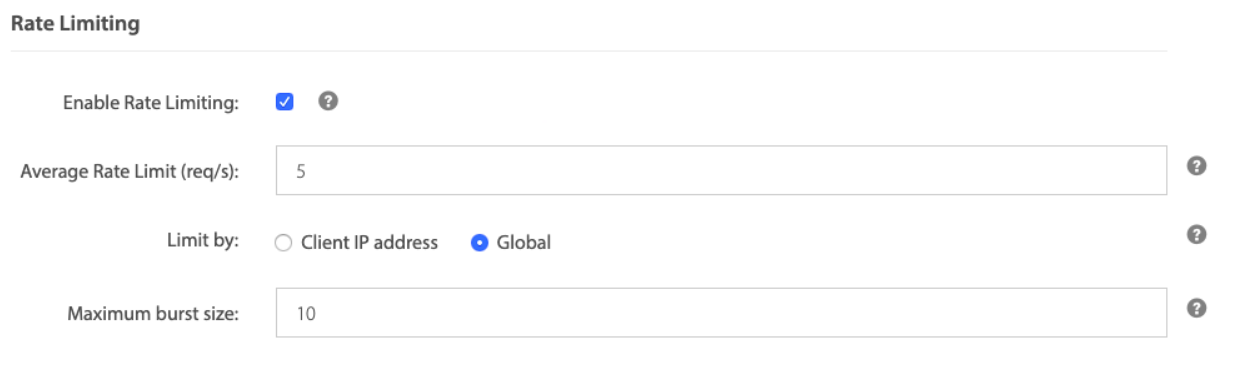
Task: Open help for Enable Rate Limiting
Action: coord(325,101)
